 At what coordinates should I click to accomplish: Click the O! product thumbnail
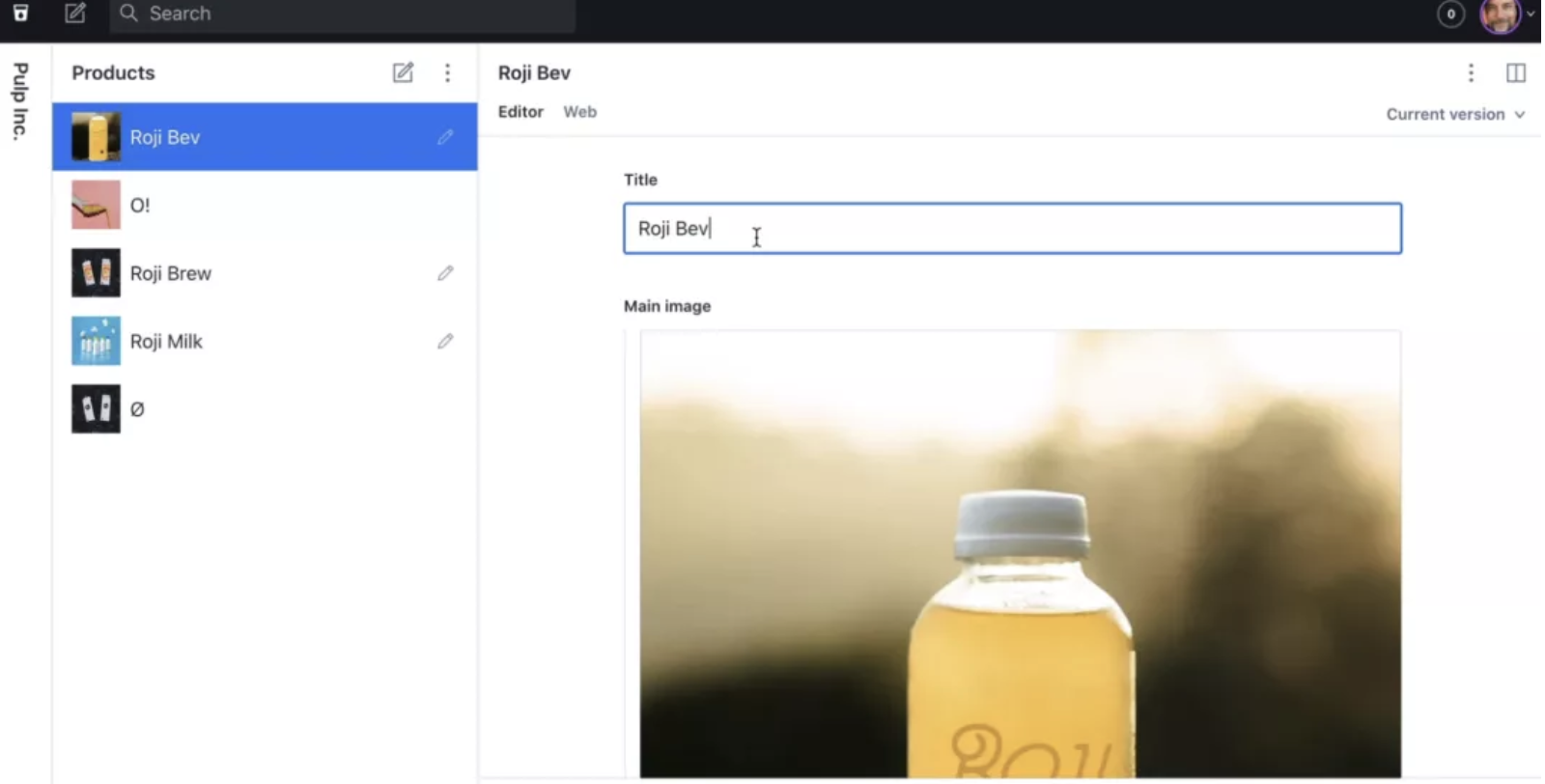click(96, 205)
